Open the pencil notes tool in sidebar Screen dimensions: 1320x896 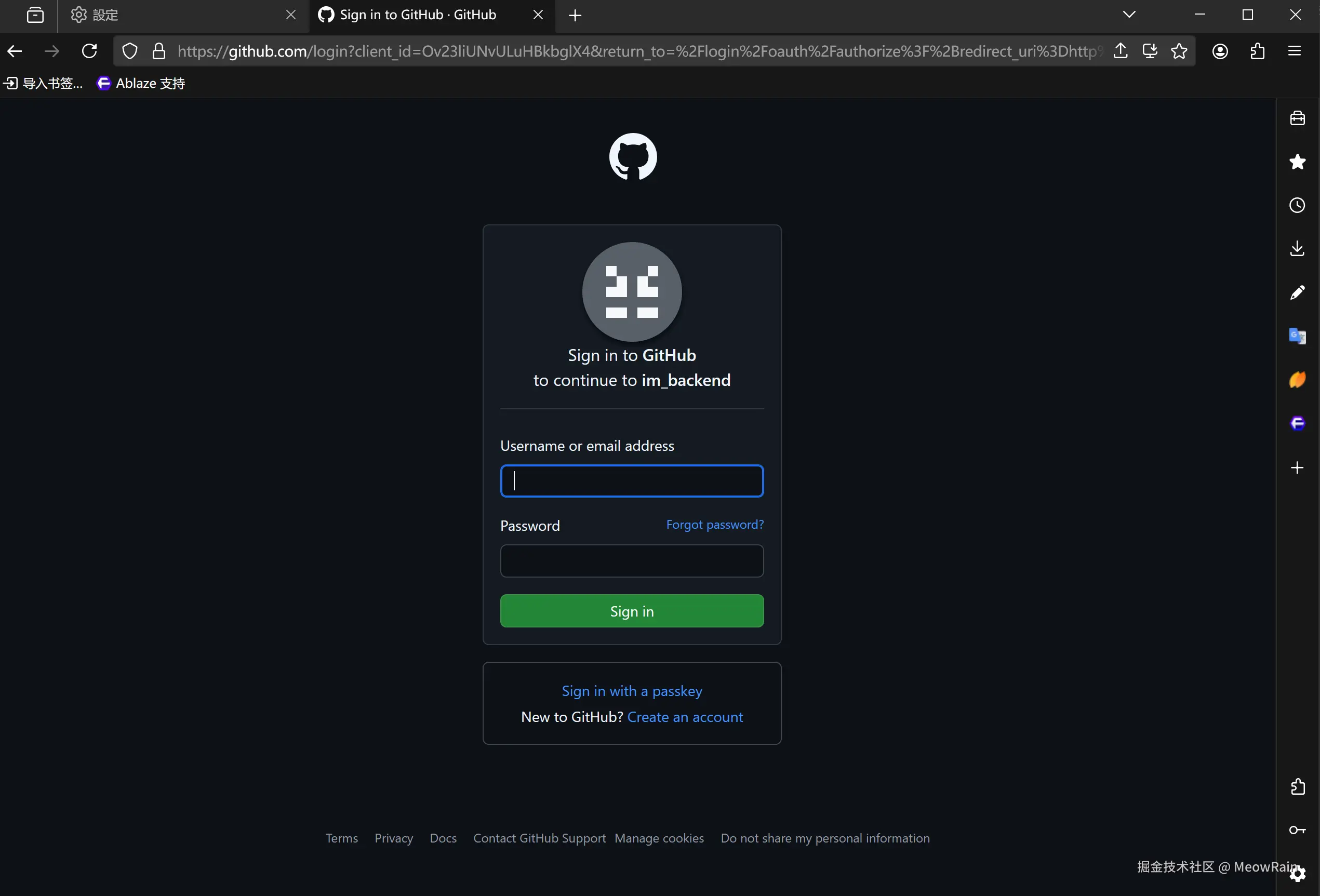pyautogui.click(x=1297, y=292)
